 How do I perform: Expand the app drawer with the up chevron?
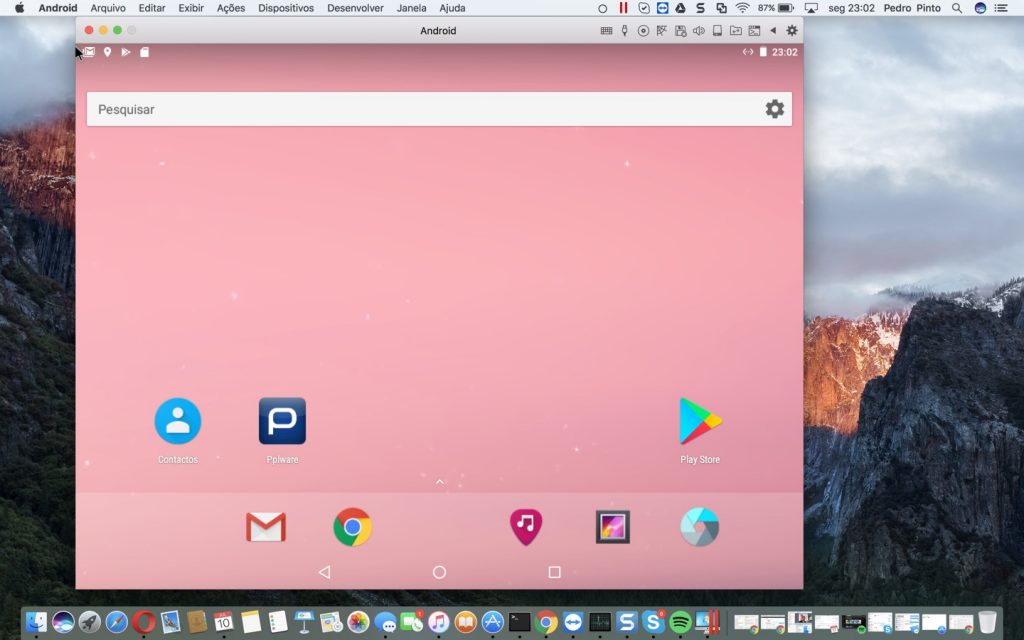[440, 482]
